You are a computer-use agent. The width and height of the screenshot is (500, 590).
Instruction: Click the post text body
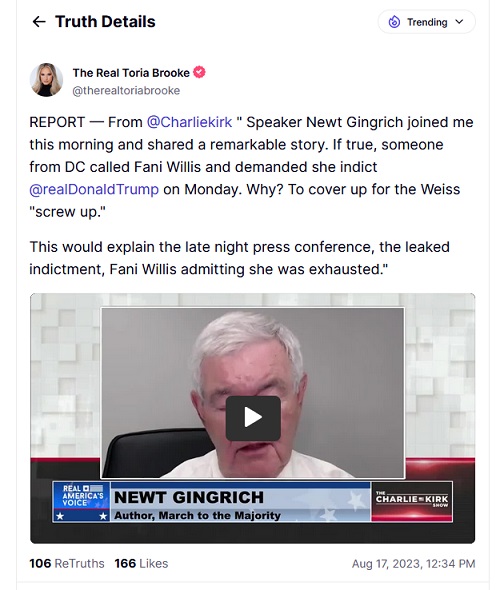(x=251, y=196)
